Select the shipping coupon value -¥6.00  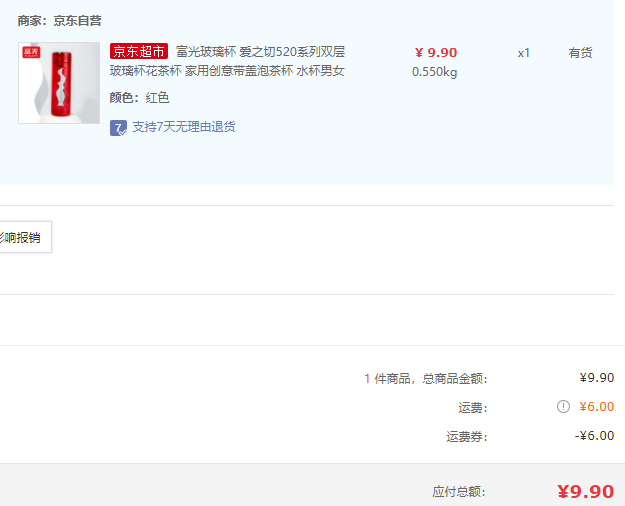point(594,436)
